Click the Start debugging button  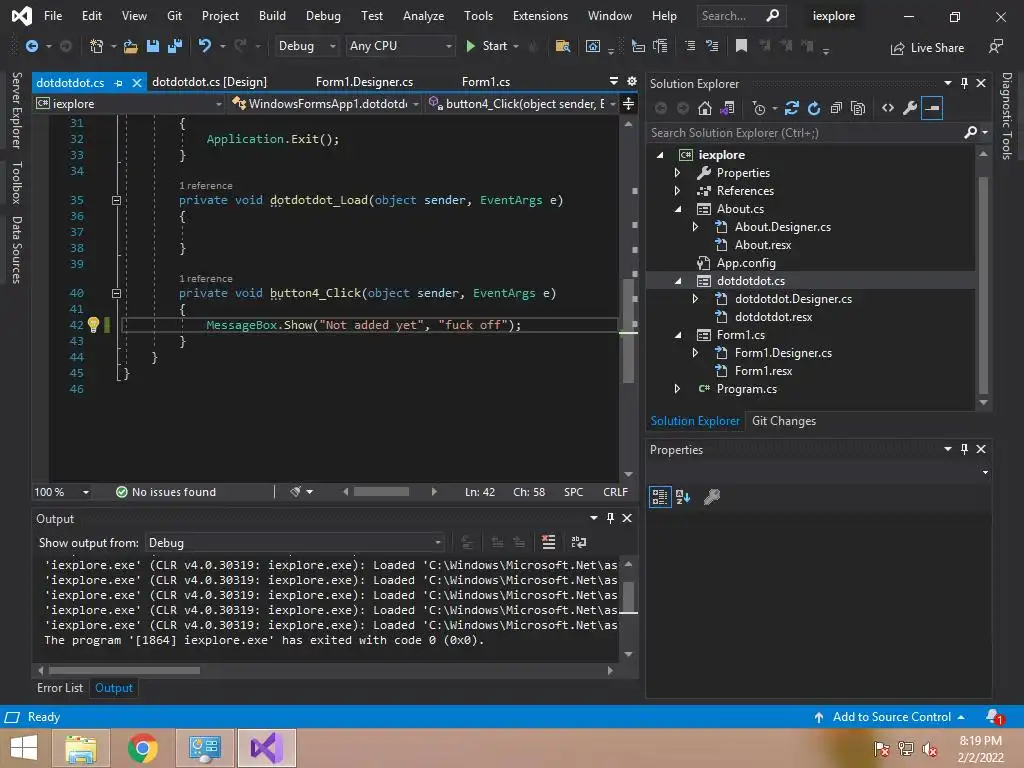click(486, 46)
